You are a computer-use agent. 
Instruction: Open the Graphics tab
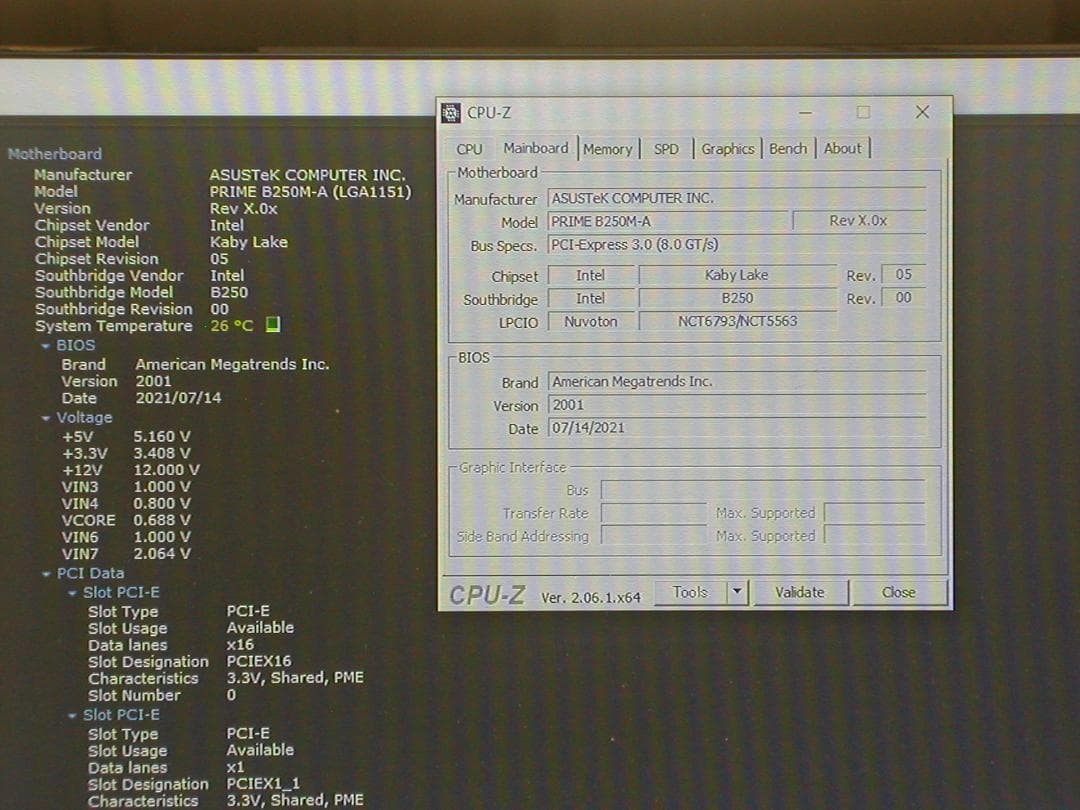pyautogui.click(x=728, y=149)
